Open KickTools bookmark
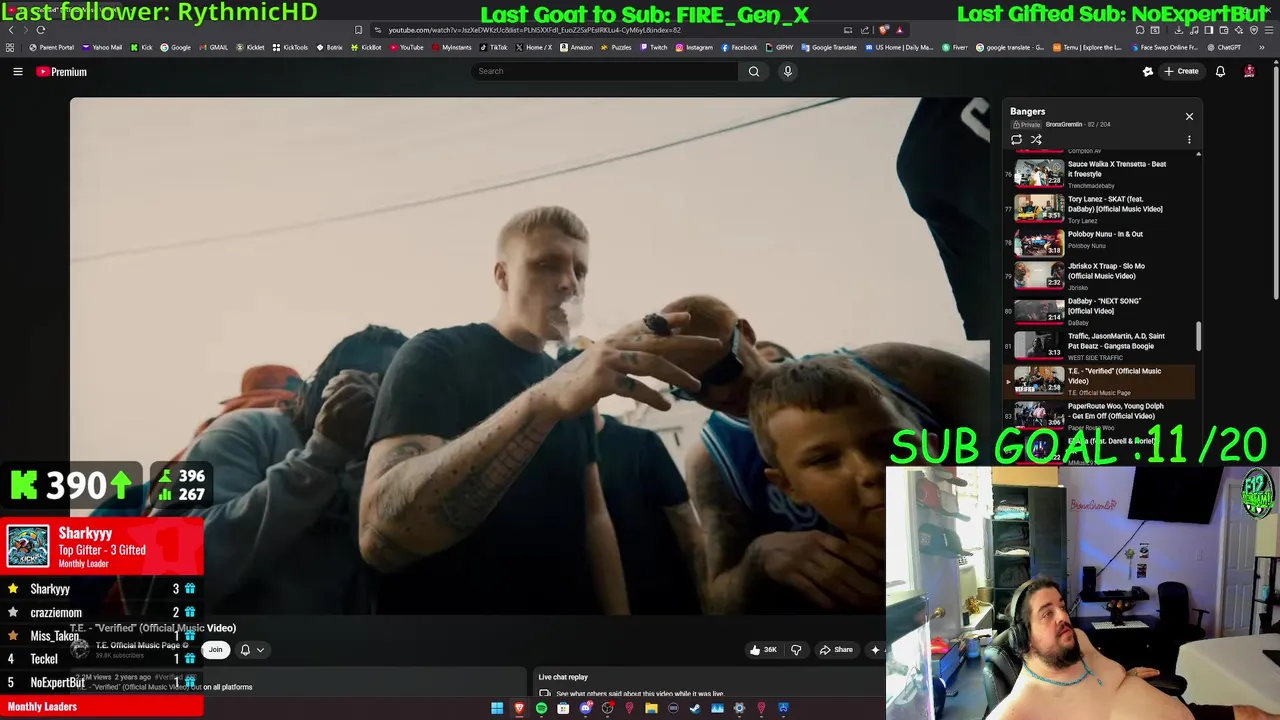The image size is (1280, 720). click(x=290, y=47)
